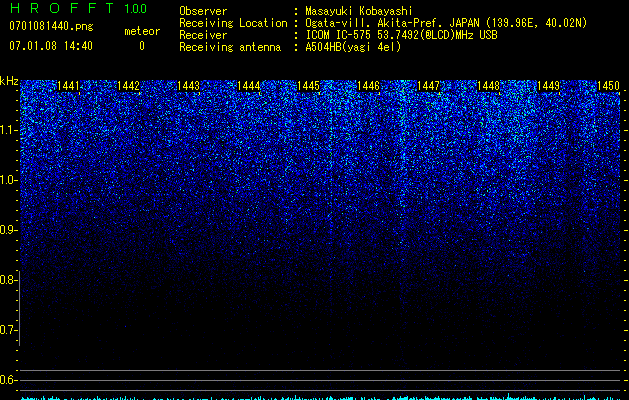This screenshot has height=400, width=629.
Task: Click the Receiving antenna label
Action: [x=230, y=47]
